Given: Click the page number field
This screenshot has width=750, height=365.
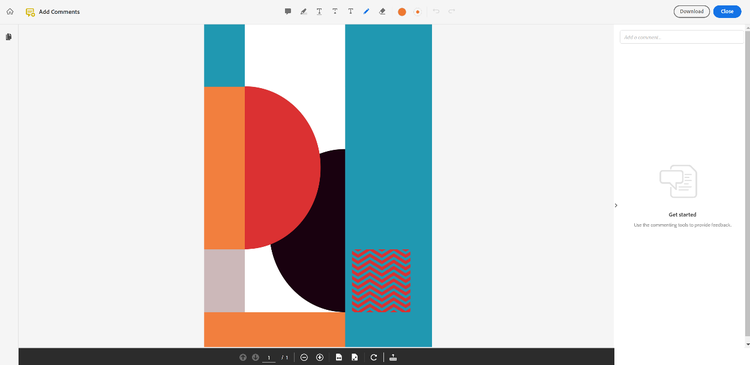Looking at the screenshot, I should tap(269, 358).
